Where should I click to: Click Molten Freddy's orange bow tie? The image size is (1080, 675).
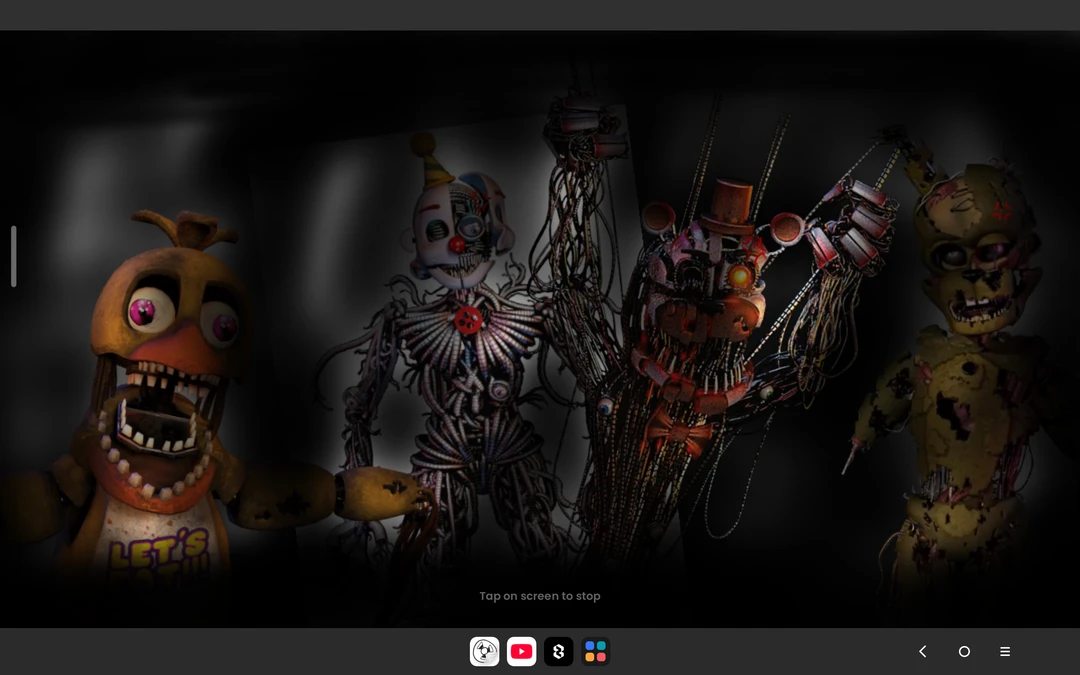(x=677, y=430)
